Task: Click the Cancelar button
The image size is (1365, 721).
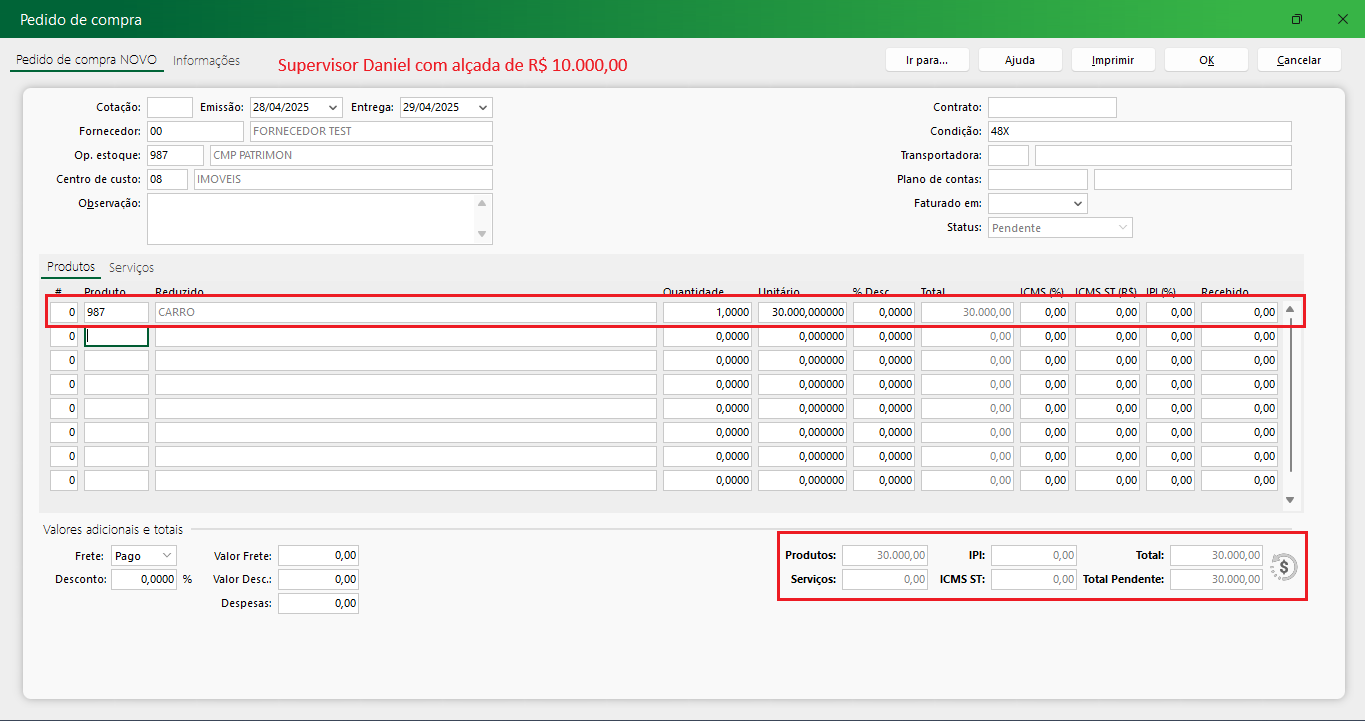Action: click(1299, 60)
